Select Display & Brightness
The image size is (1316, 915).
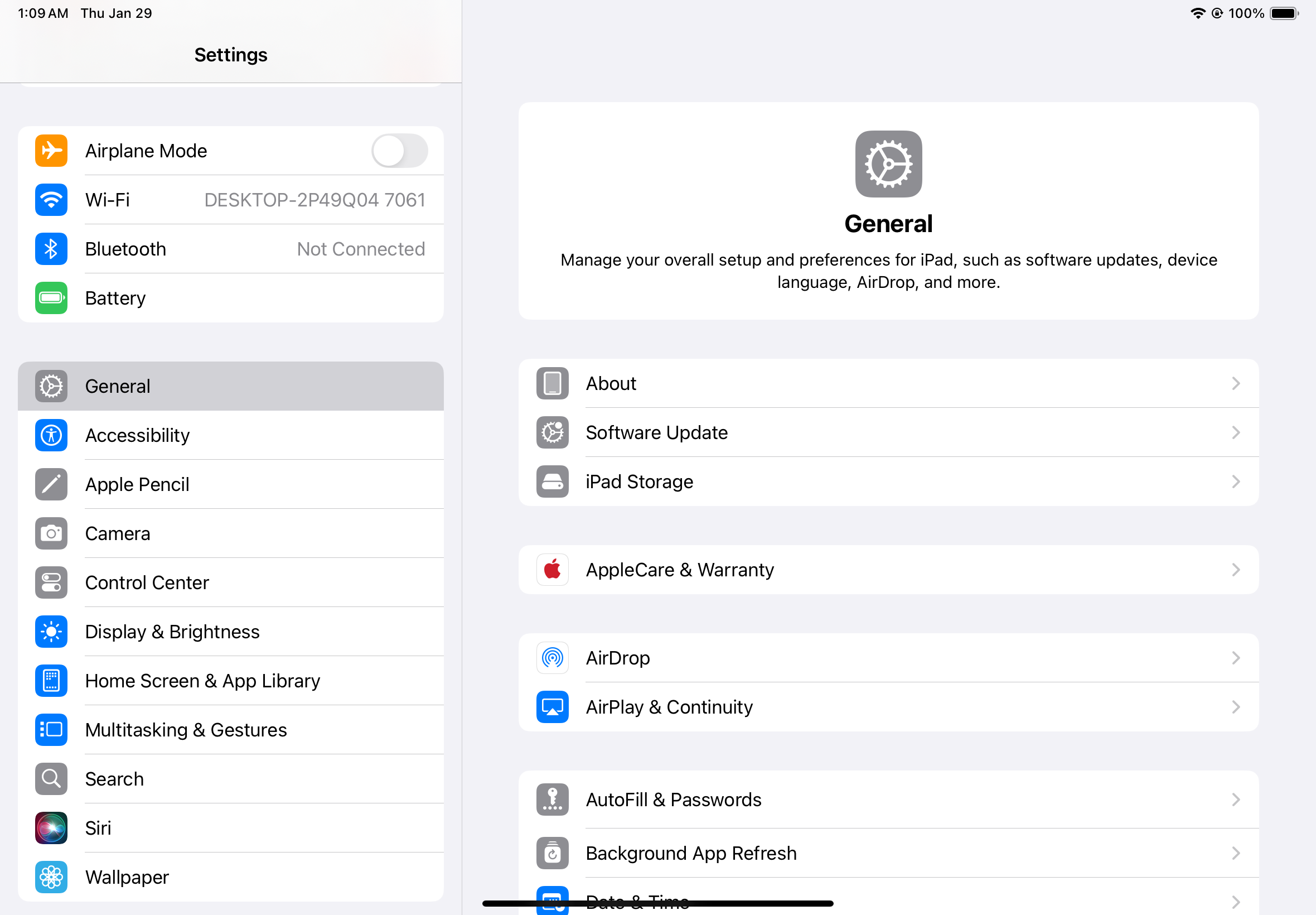(231, 632)
